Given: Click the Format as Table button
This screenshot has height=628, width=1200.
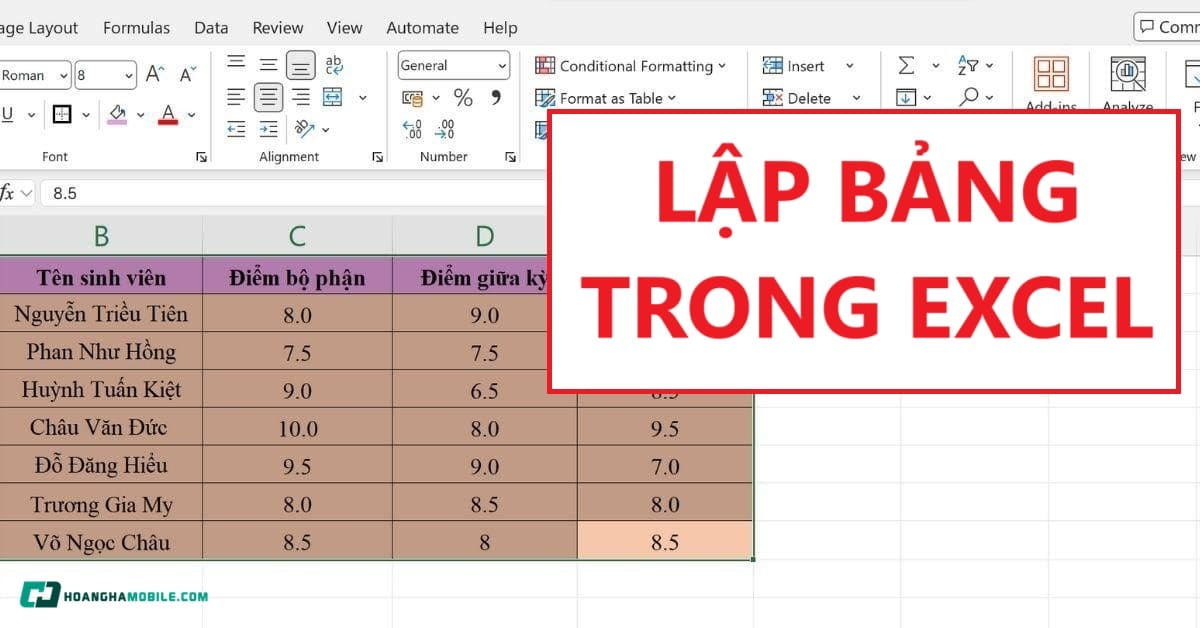Looking at the screenshot, I should [x=600, y=97].
